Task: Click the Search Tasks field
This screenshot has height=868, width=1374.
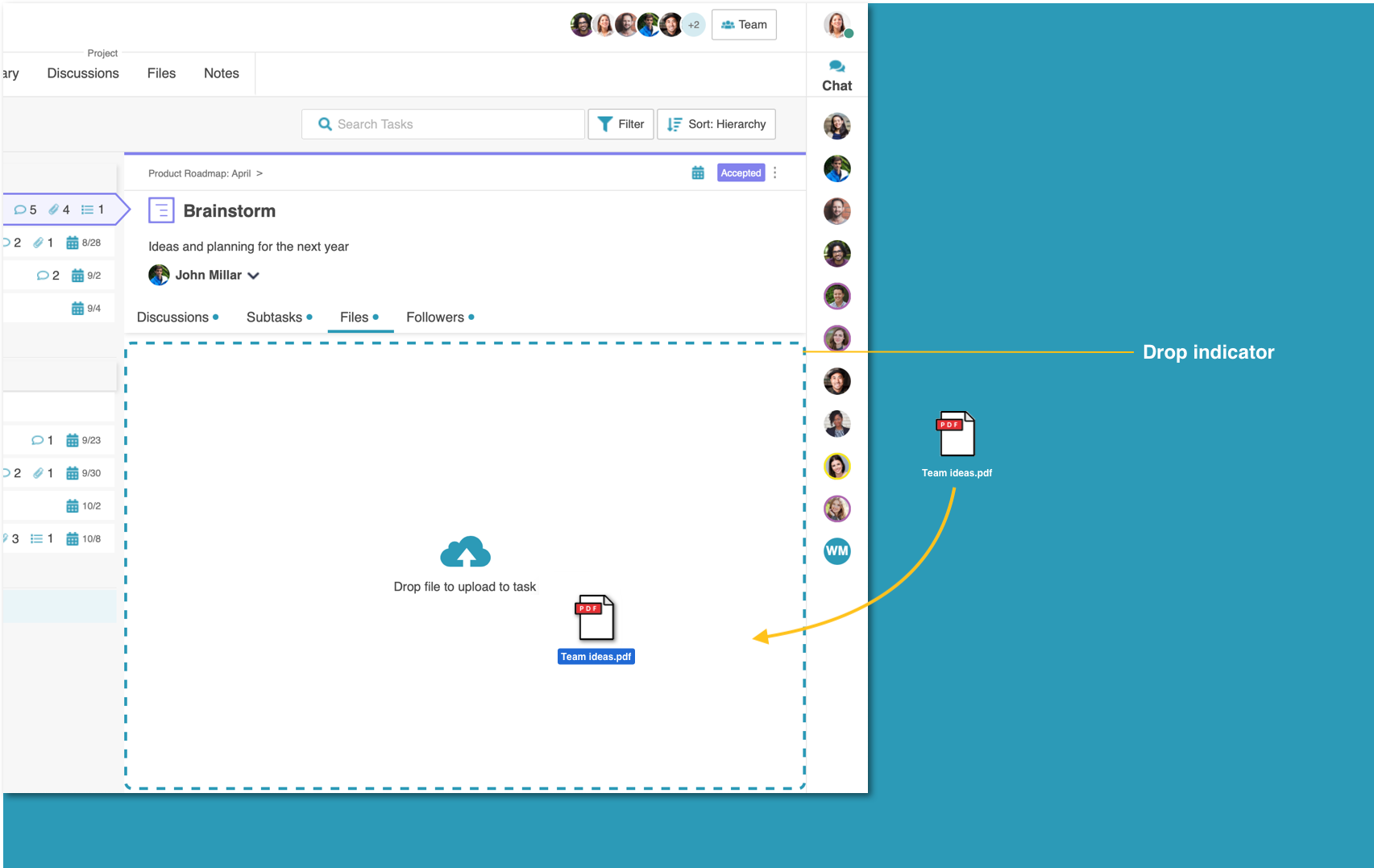Action: click(443, 124)
